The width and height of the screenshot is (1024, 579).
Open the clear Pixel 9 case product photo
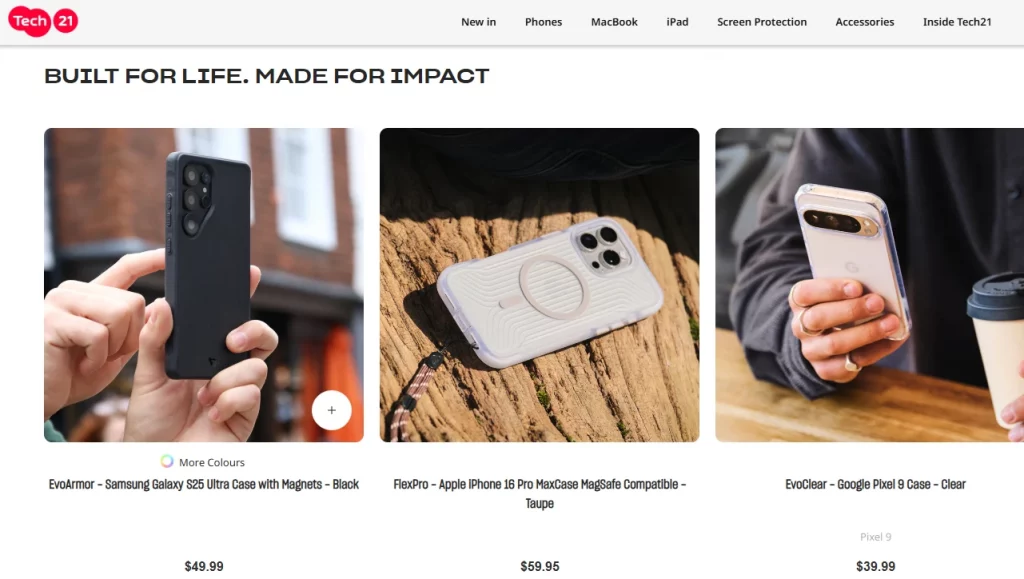(869, 285)
